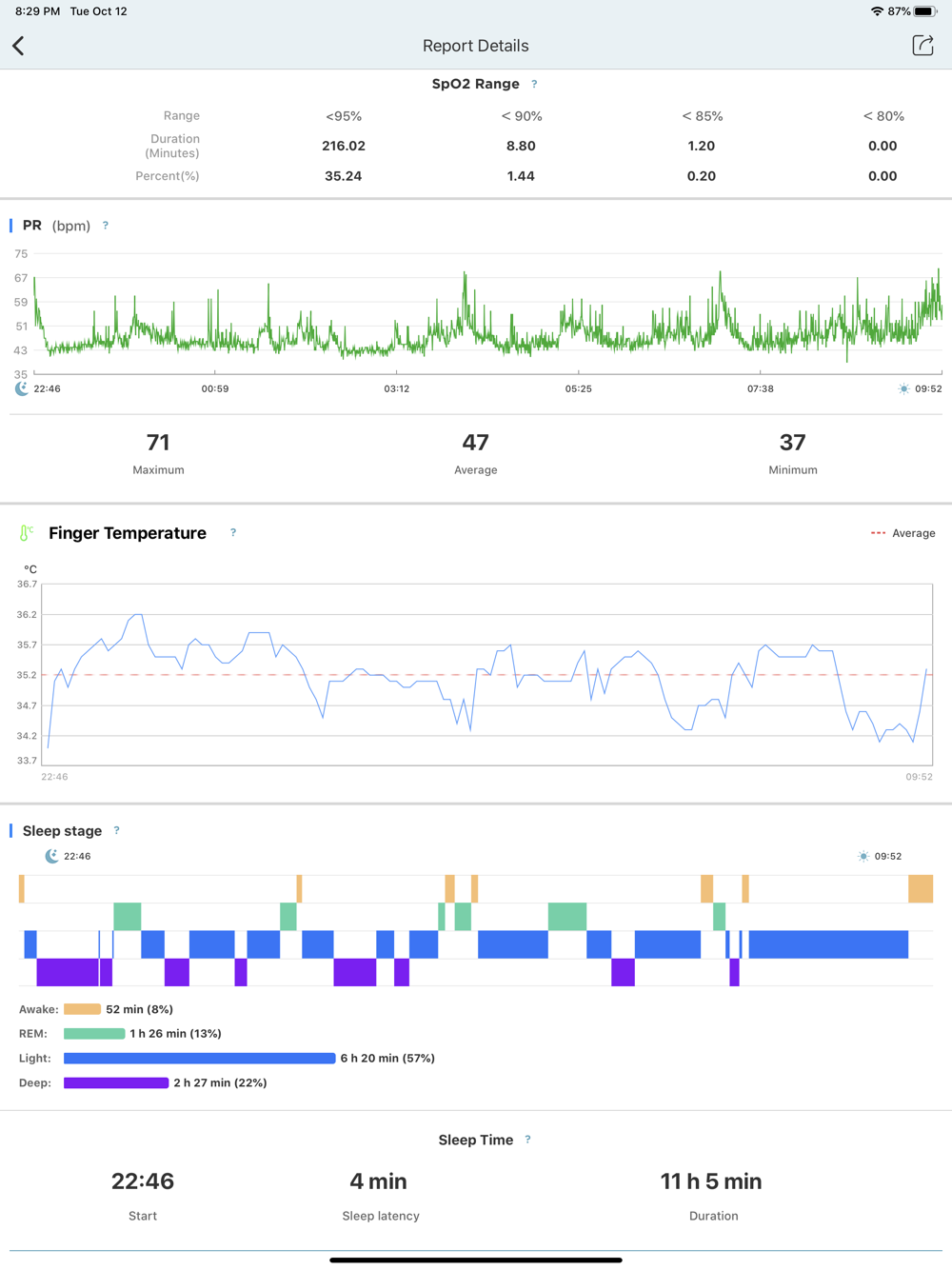Tap the Deep 2 h 27 min text

click(220, 1083)
